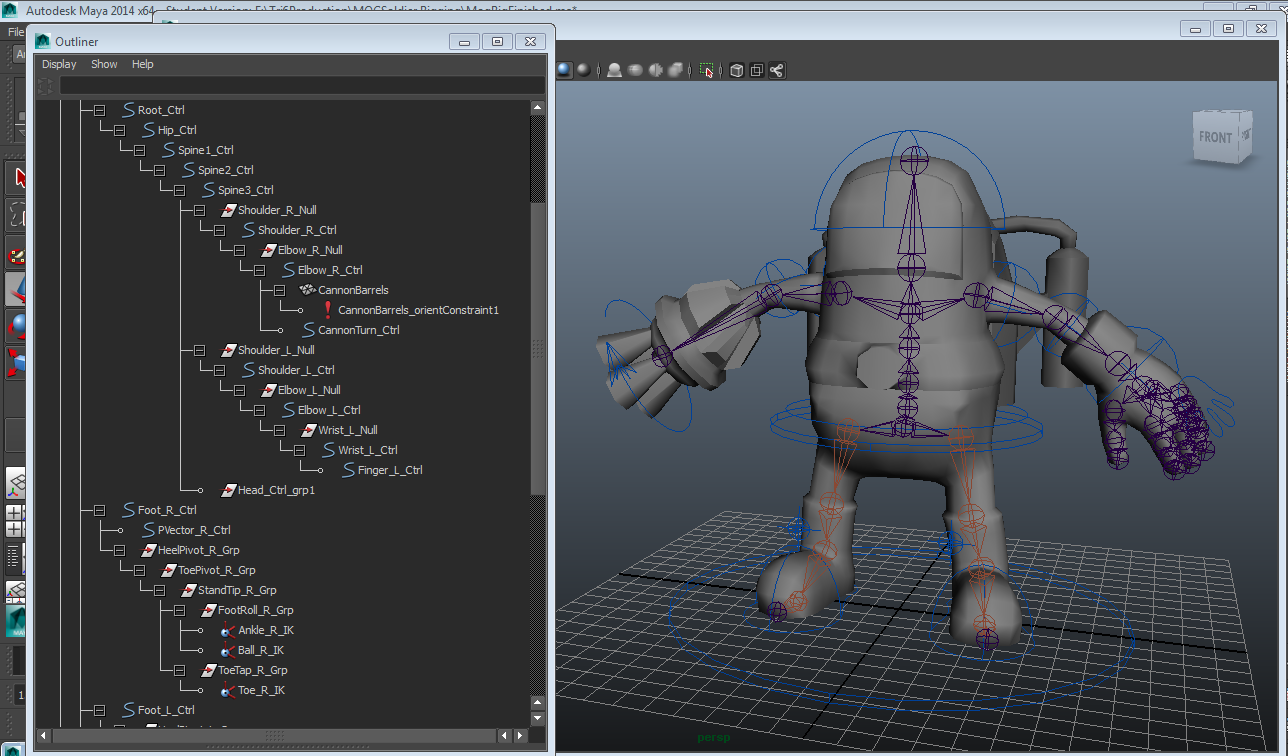Image resolution: width=1288 pixels, height=756 pixels.
Task: Select the Finger_L_Ctrl item
Action: (389, 470)
